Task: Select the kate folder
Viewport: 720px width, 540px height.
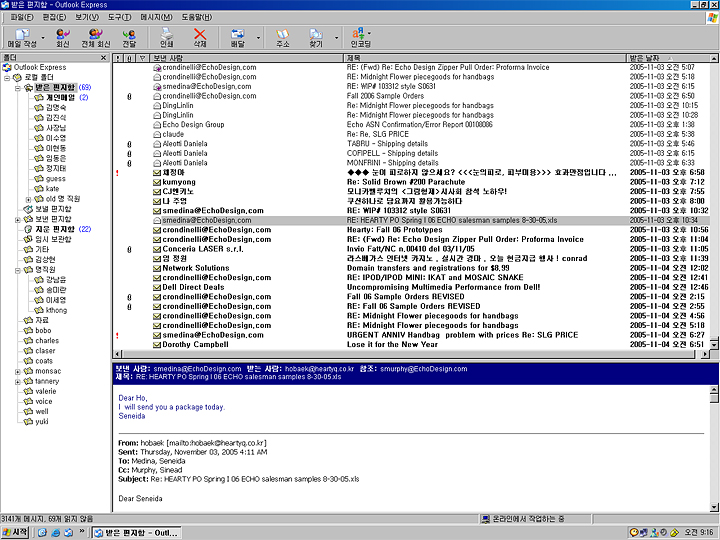Action: pos(47,189)
